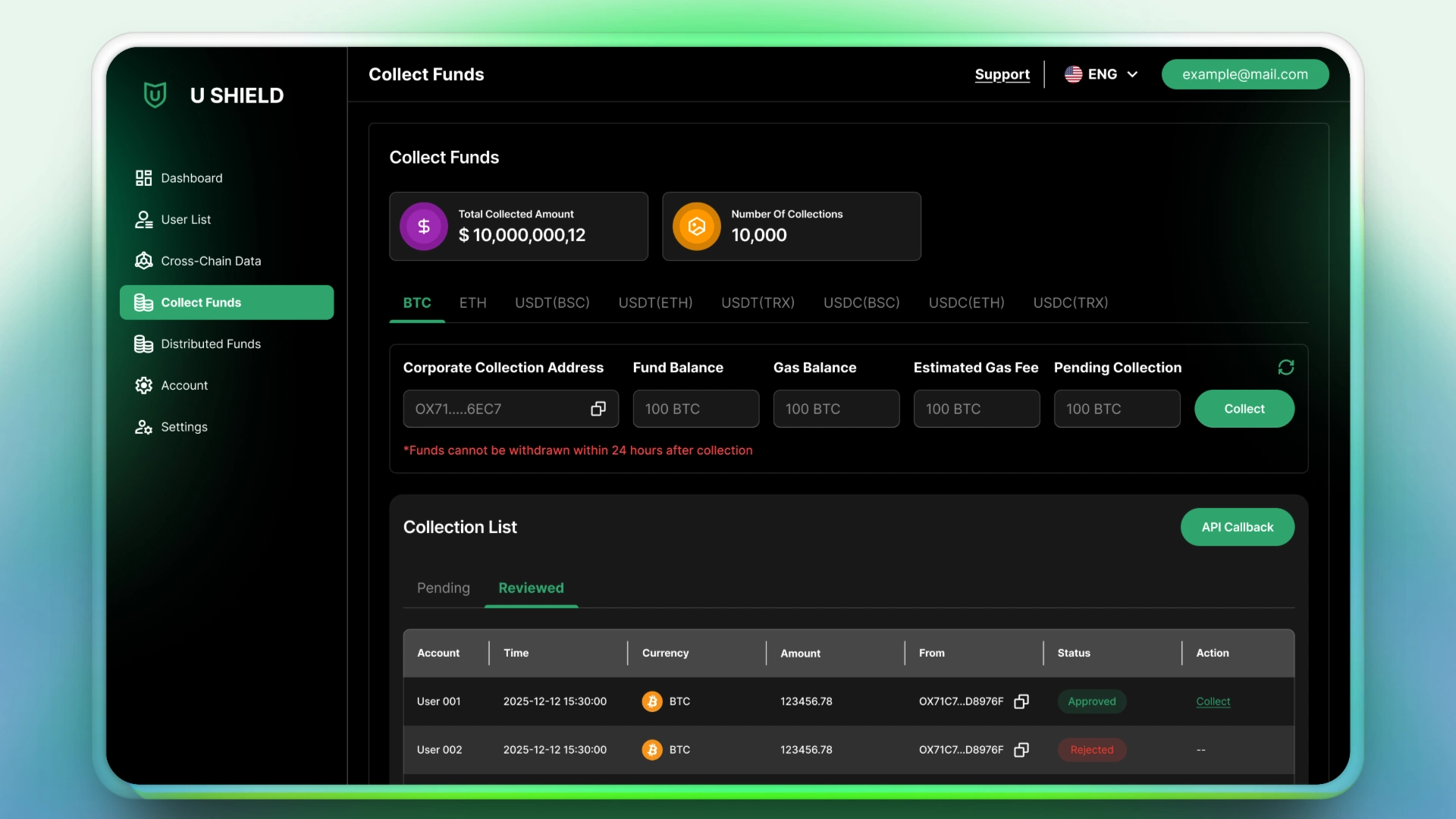Copy the corporate collection address
The image size is (1456, 819).
pos(598,409)
